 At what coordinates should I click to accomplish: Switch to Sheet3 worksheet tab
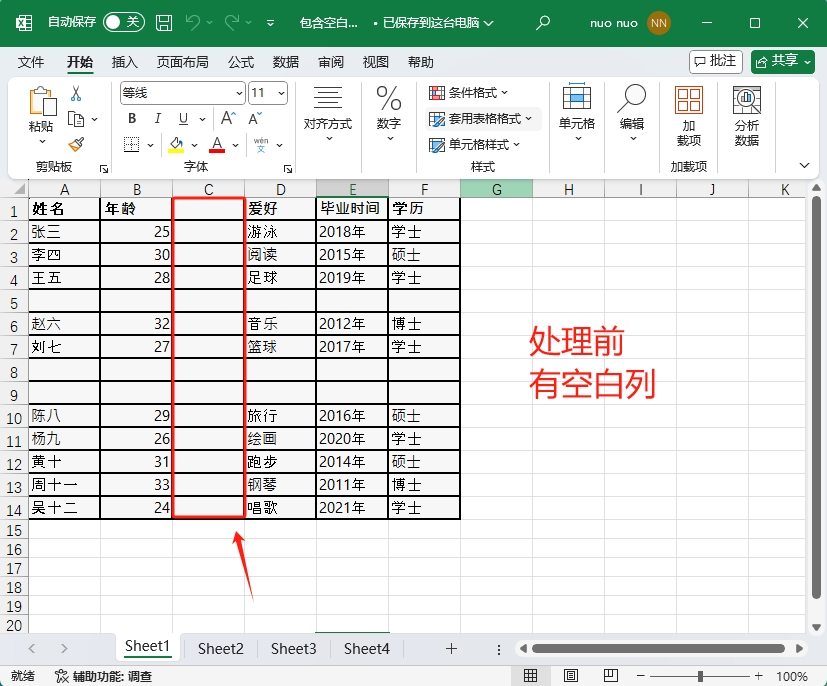[x=293, y=648]
